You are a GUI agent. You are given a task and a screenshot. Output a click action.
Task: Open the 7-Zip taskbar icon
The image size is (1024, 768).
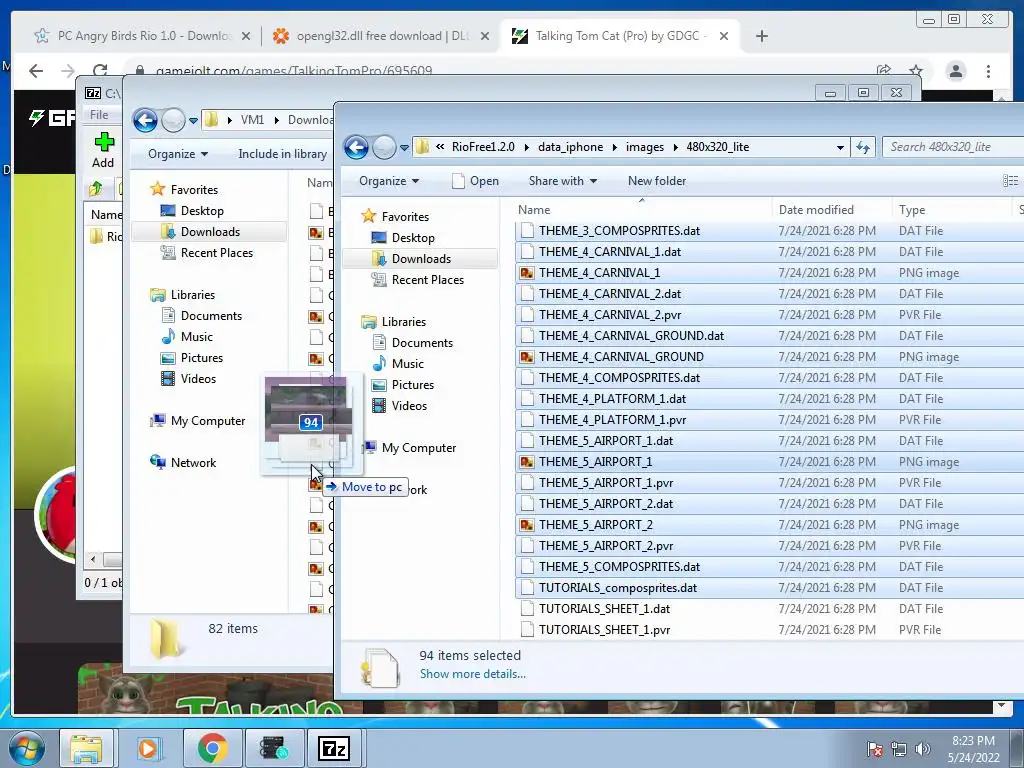click(x=334, y=748)
